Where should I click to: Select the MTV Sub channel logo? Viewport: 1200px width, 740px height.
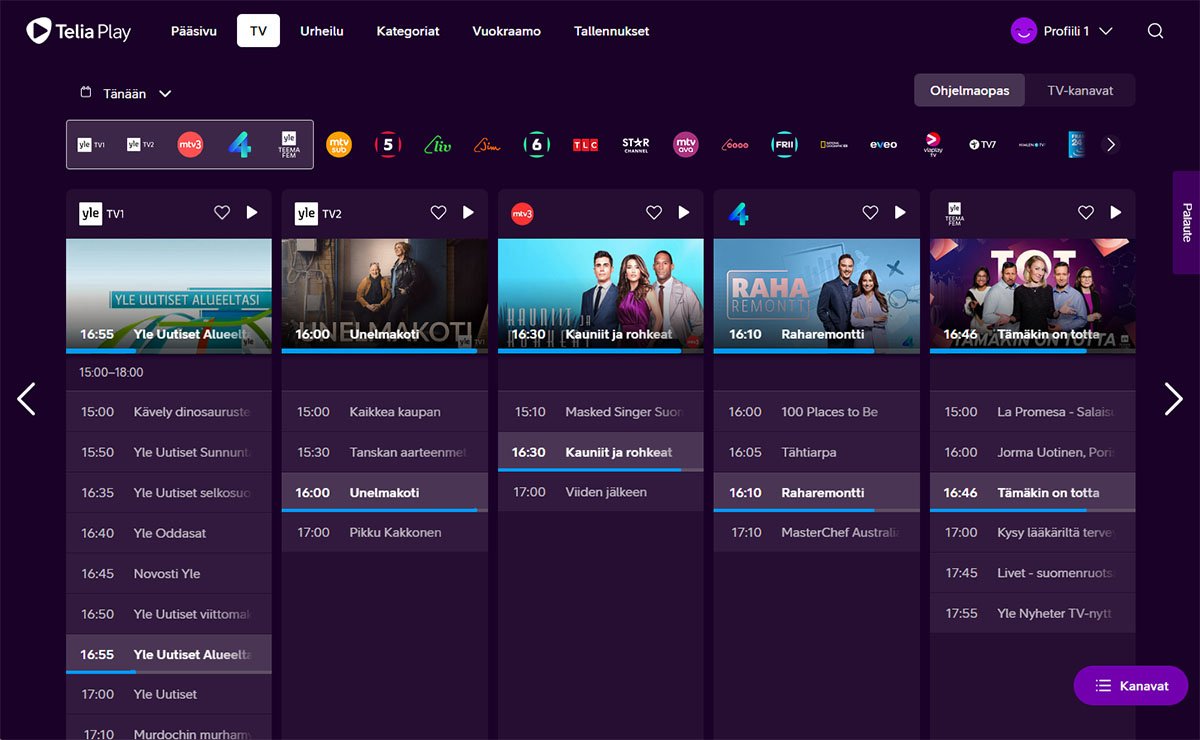pyautogui.click(x=339, y=145)
